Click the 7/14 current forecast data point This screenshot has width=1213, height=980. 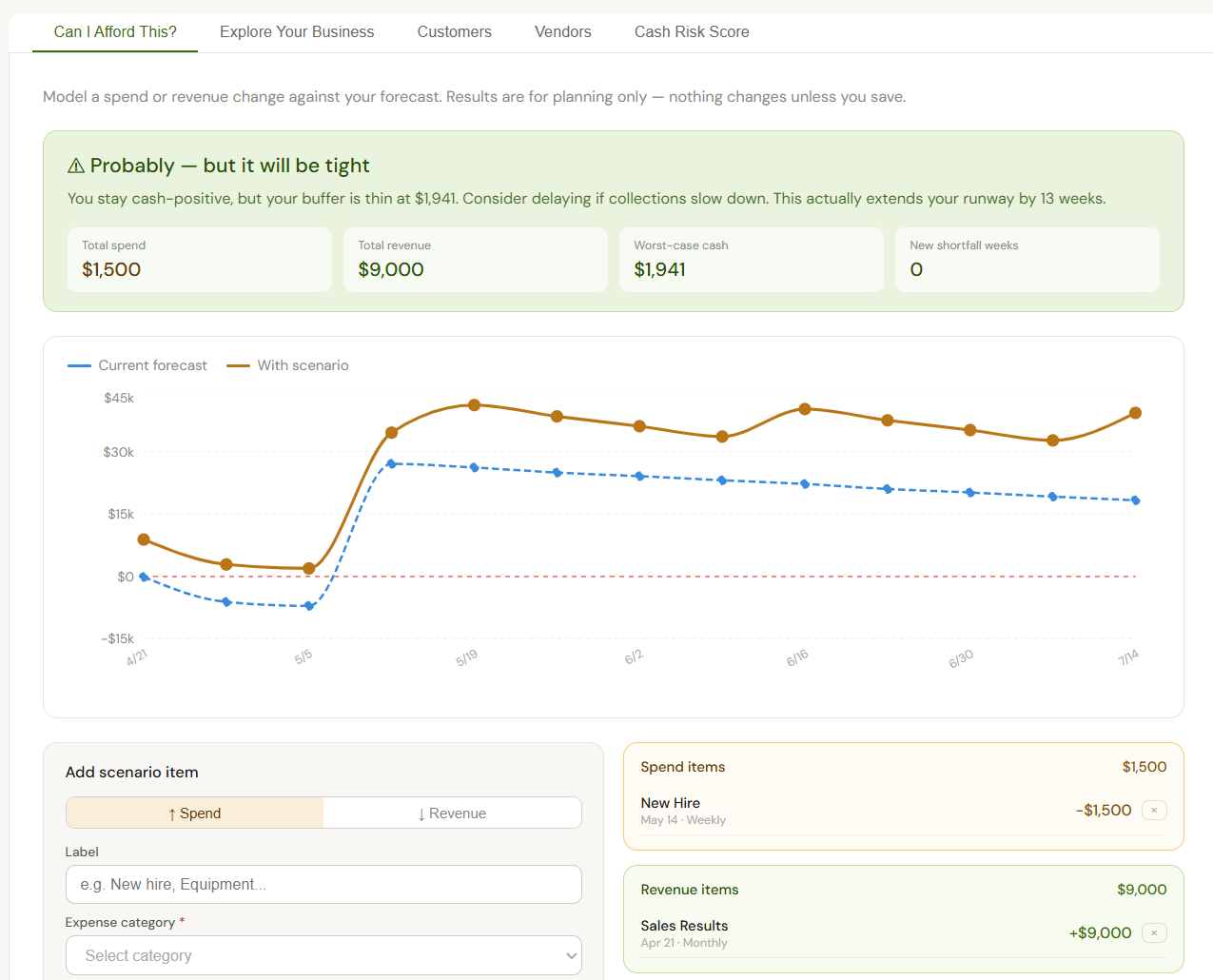pyautogui.click(x=1135, y=500)
